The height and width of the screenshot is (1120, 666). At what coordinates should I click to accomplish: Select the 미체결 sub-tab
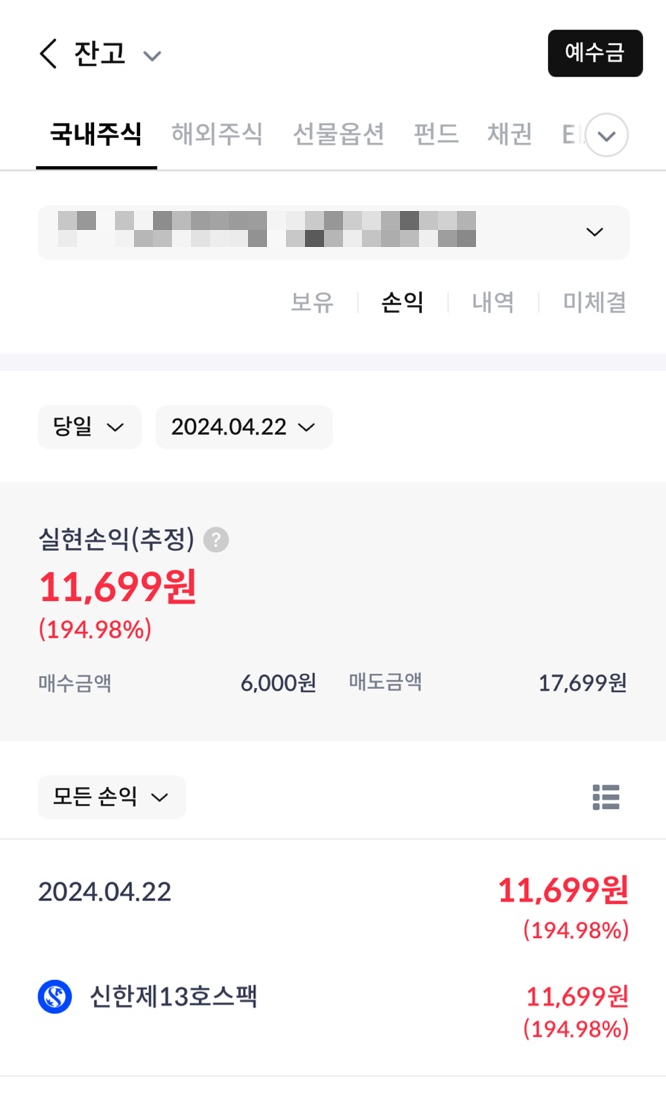point(595,302)
